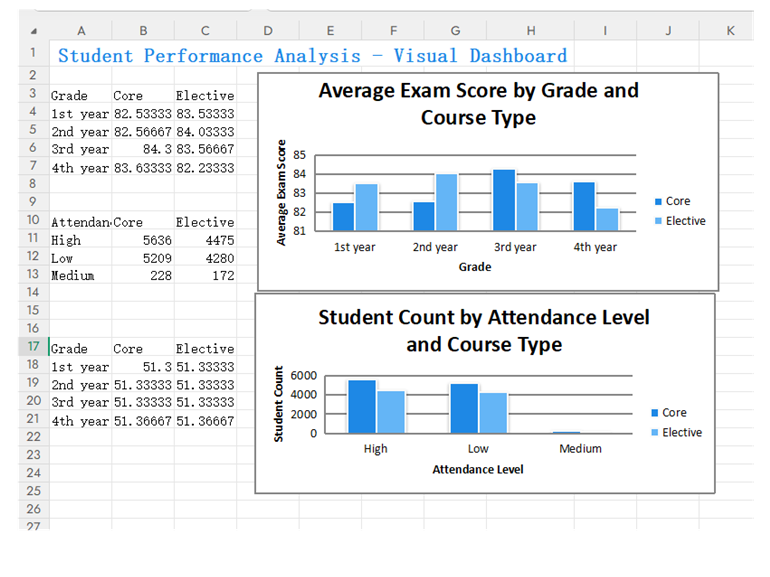
Task: Select the Low attendance Elective bar
Action: [x=493, y=413]
